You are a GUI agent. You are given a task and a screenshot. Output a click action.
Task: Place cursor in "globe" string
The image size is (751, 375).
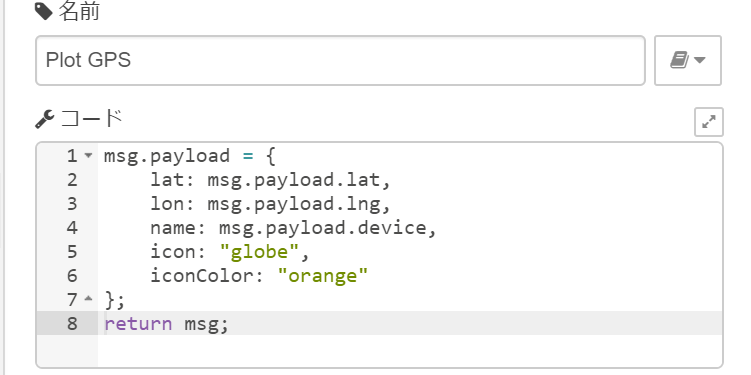[260, 252]
